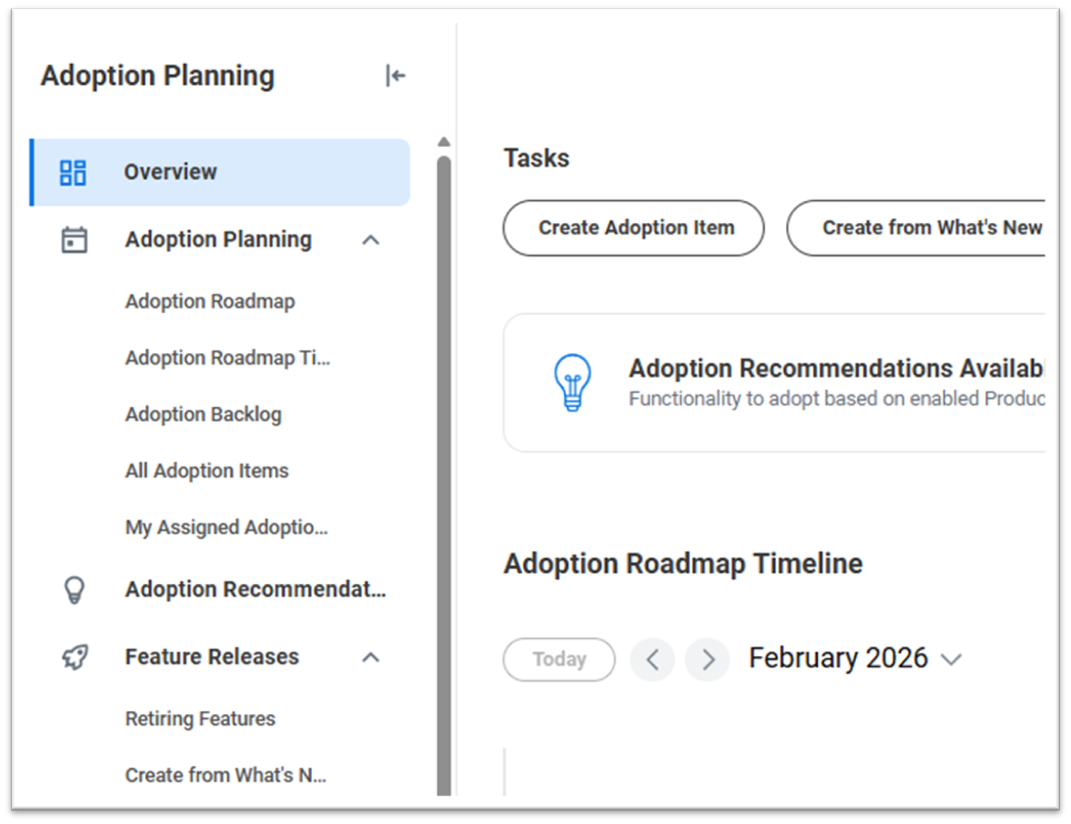
Task: Go to previous month with left arrow
Action: click(652, 660)
